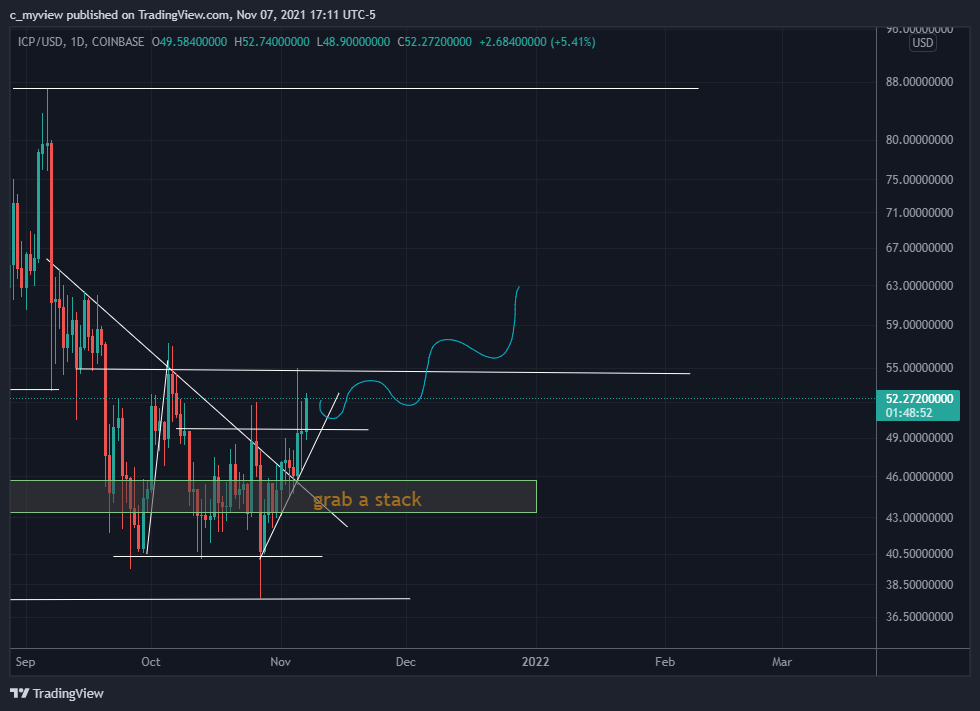Click the Dec label on time axis
980x711 pixels.
click(x=406, y=662)
